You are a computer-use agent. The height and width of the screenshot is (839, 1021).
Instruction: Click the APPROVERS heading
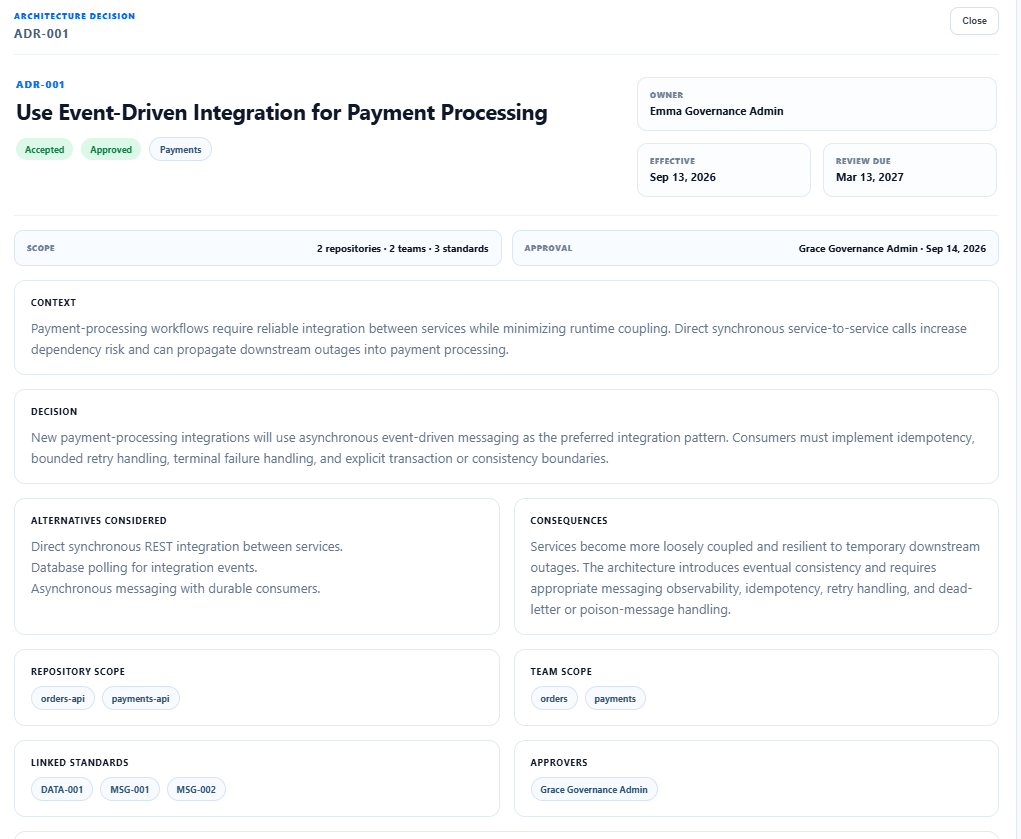click(559, 763)
